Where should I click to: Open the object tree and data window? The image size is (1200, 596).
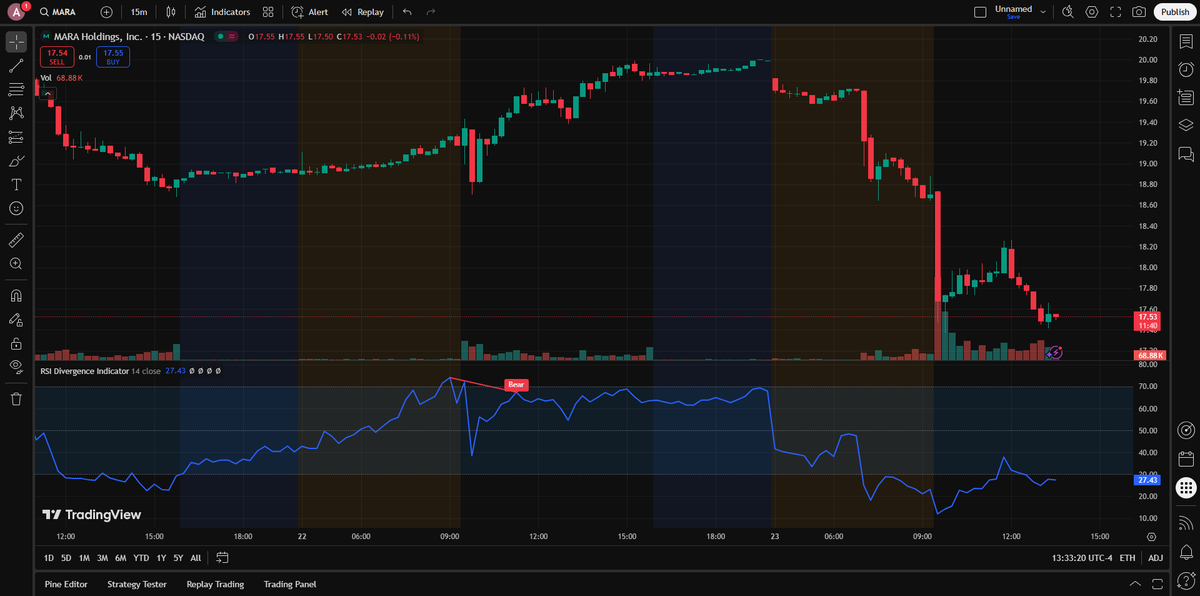tap(1186, 97)
